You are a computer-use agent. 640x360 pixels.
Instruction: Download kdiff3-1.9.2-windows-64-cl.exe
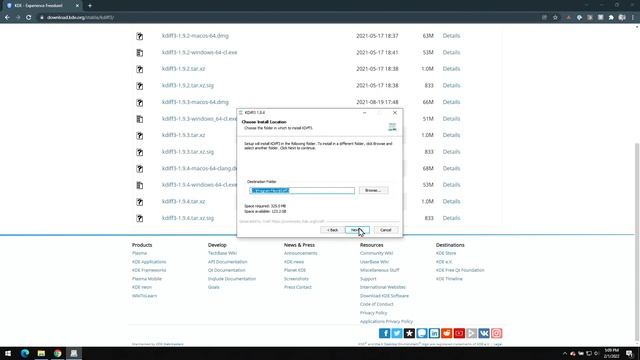coord(199,52)
